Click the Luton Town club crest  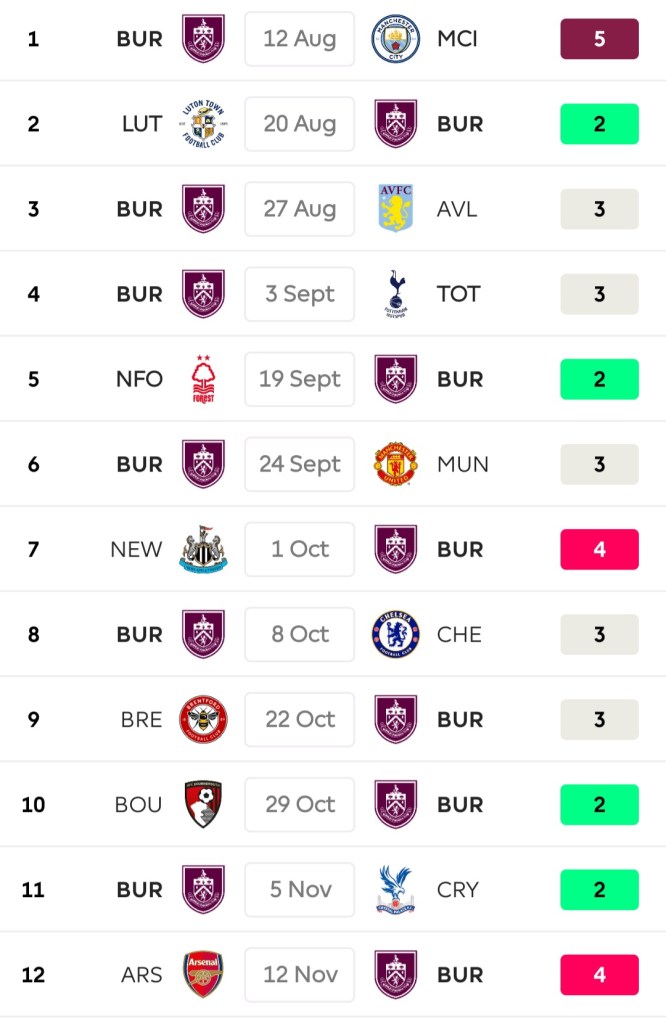point(203,124)
